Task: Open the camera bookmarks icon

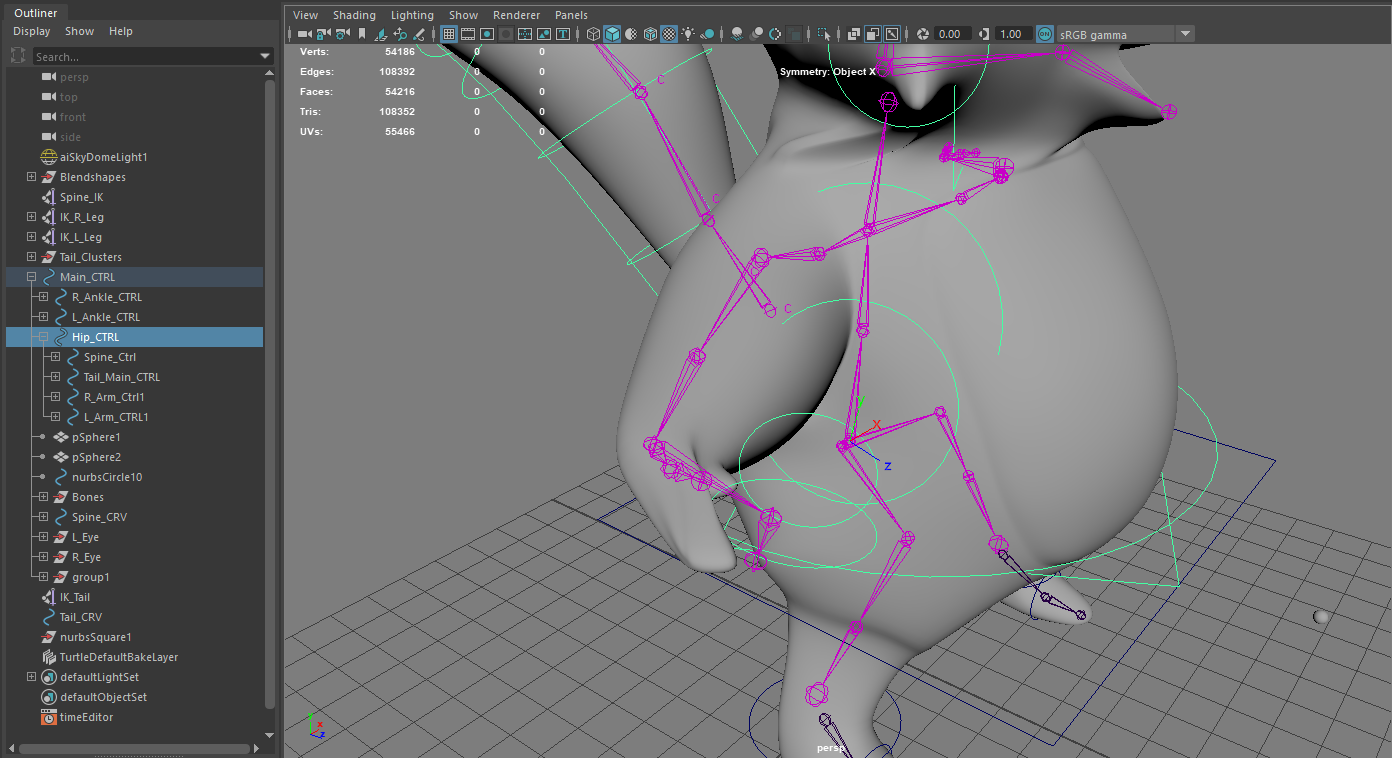Action: click(x=361, y=33)
